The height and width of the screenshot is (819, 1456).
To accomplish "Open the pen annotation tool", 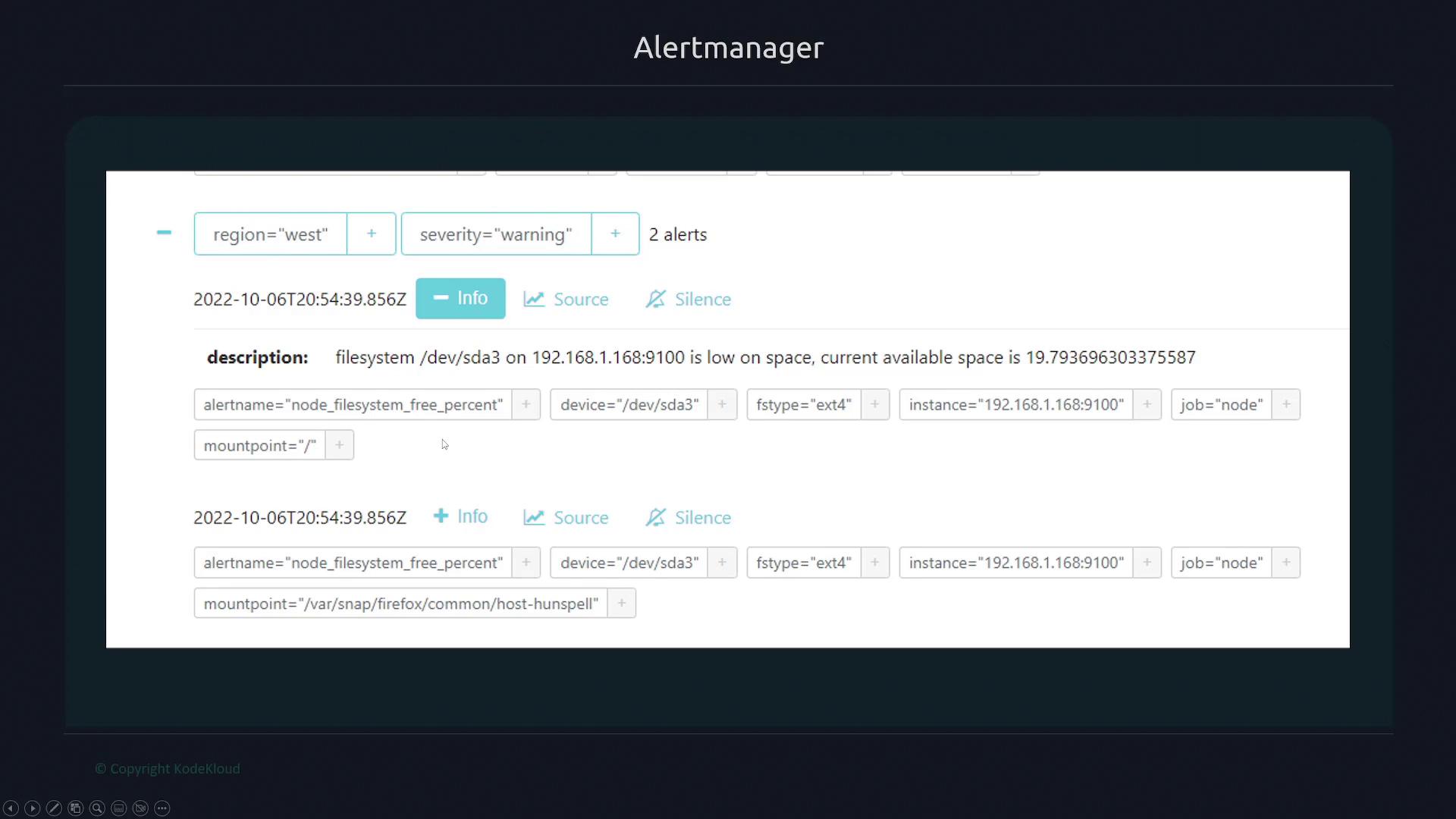I will (x=54, y=808).
